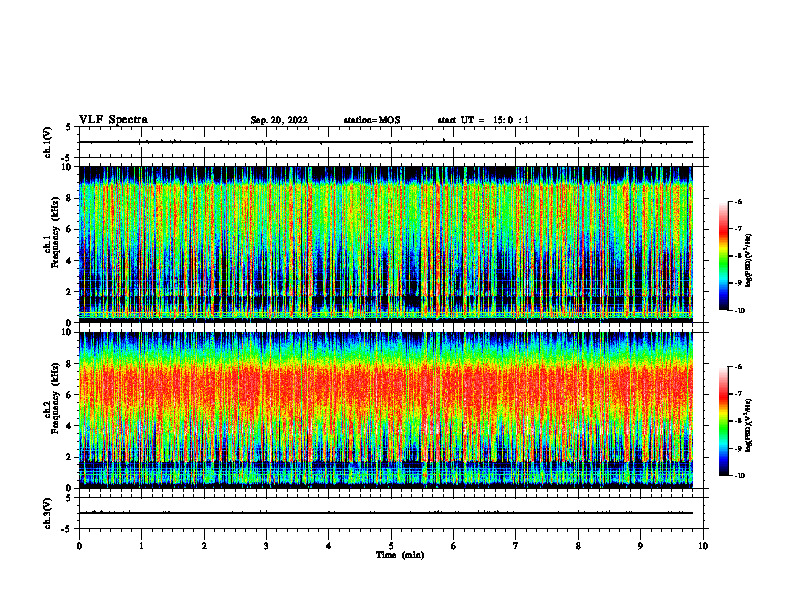Click the "2" tick on the time axis

pos(204,546)
